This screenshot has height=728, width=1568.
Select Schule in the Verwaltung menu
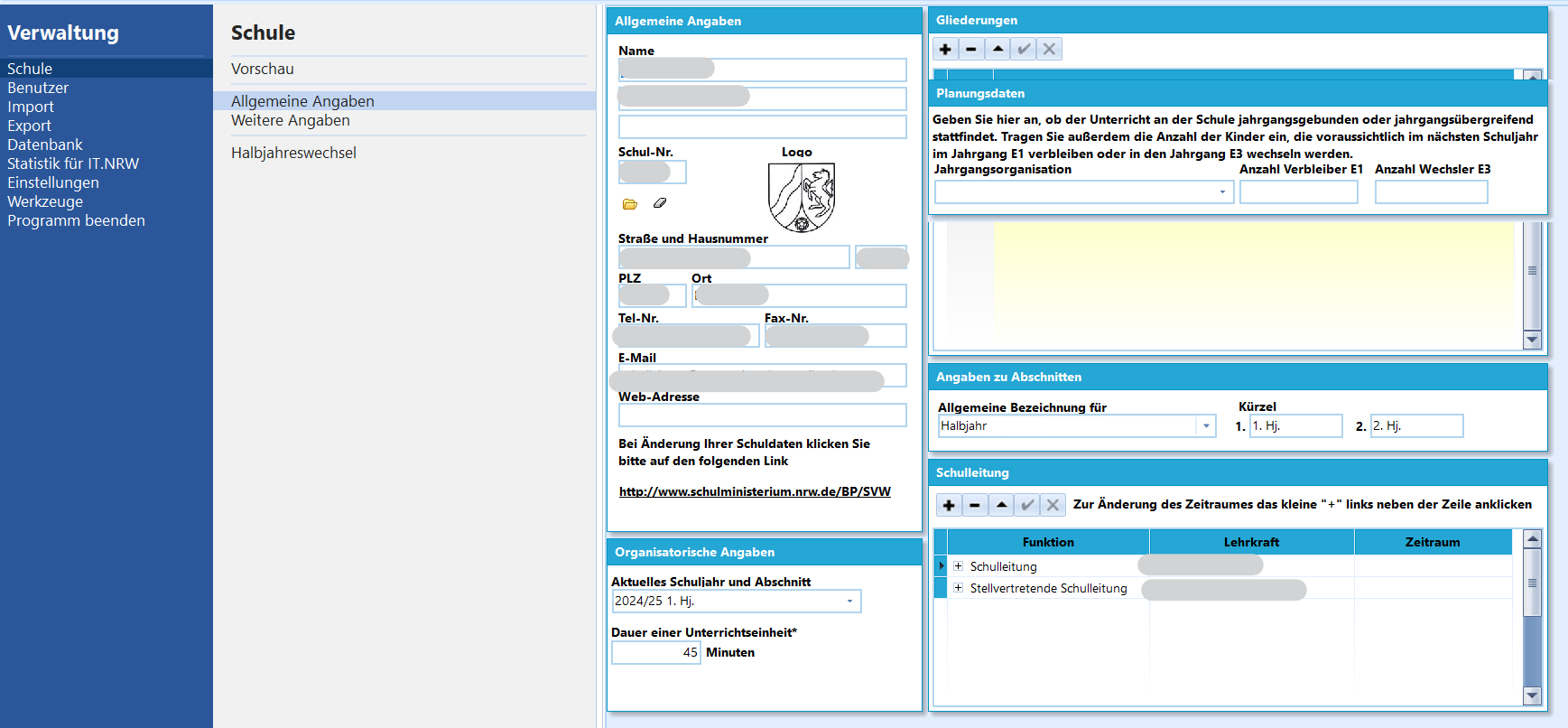(30, 69)
